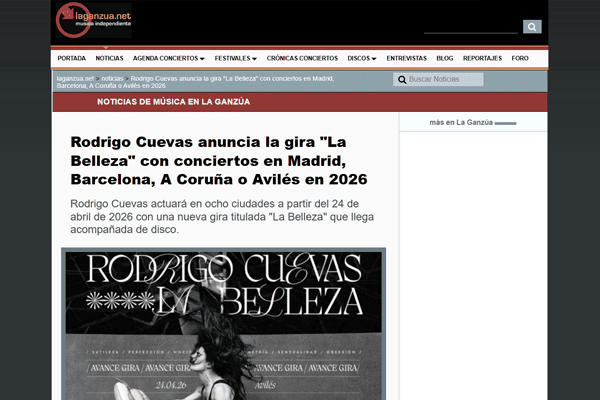This screenshot has height=400, width=600.
Task: Open the NOTICIAS menu item
Action: pos(109,58)
